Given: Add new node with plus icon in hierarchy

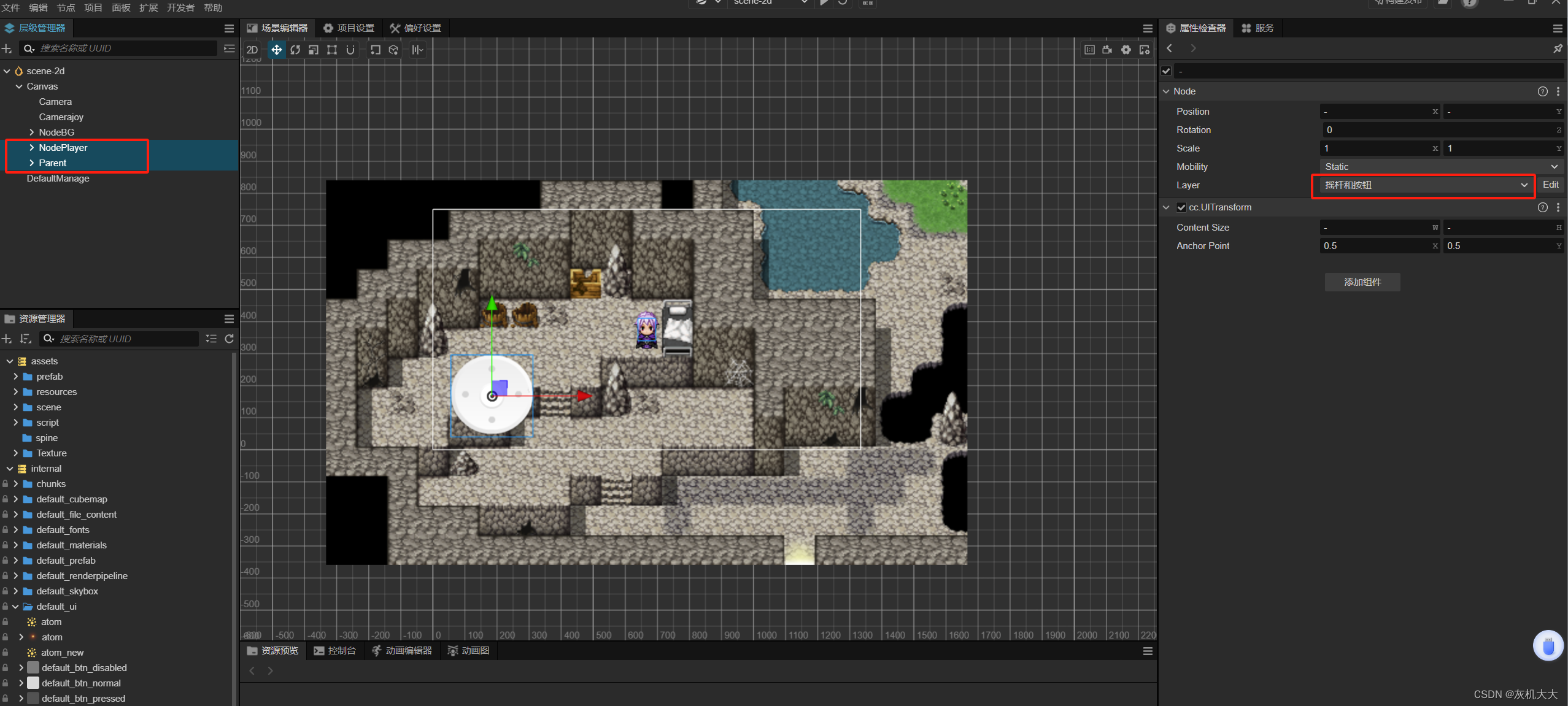Looking at the screenshot, I should [7, 48].
